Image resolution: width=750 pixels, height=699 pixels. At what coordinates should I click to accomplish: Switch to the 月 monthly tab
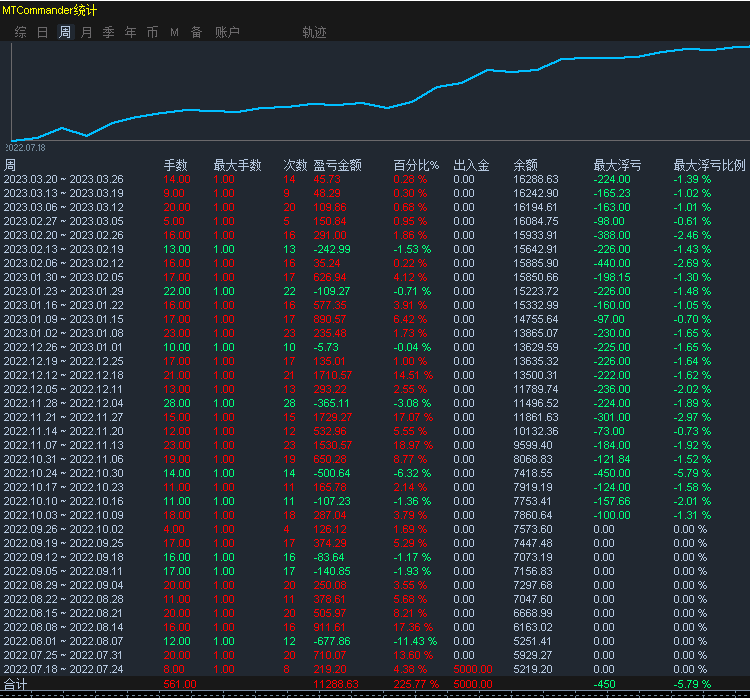87,32
